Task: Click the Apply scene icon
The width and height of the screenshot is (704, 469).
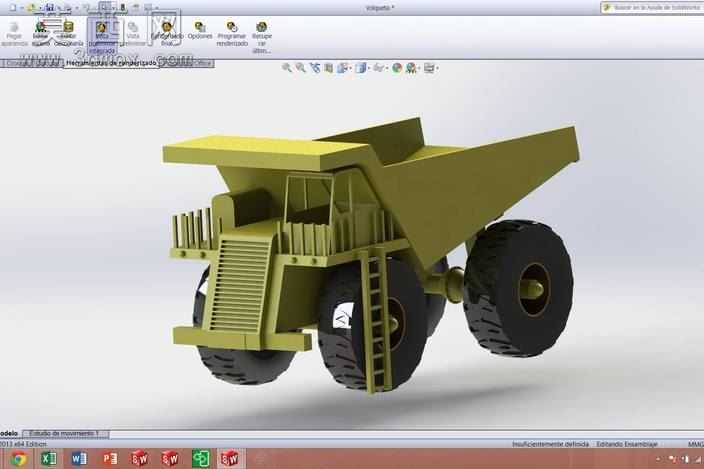Action: tap(412, 68)
